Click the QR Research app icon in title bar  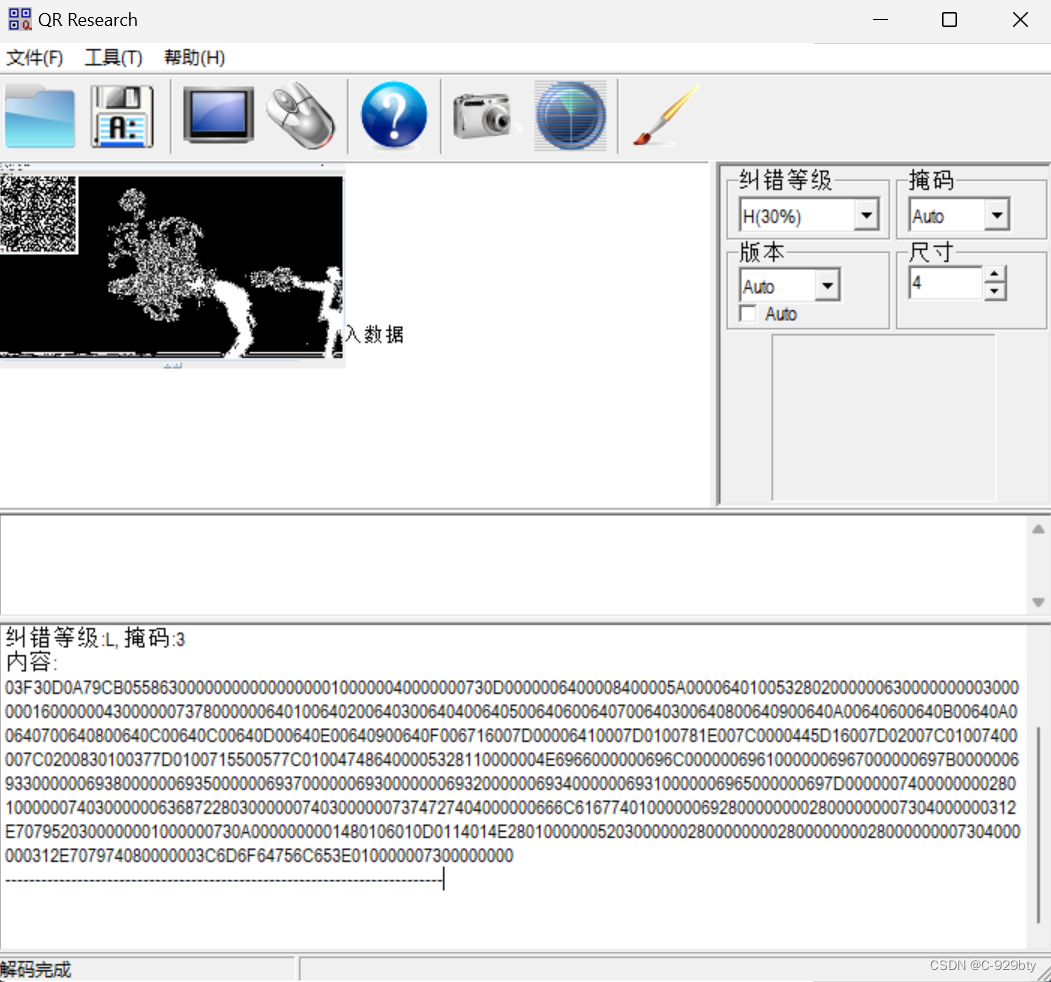[x=19, y=19]
